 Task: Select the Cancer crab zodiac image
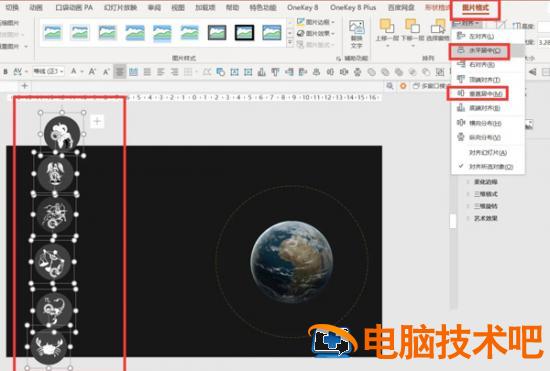(x=48, y=347)
